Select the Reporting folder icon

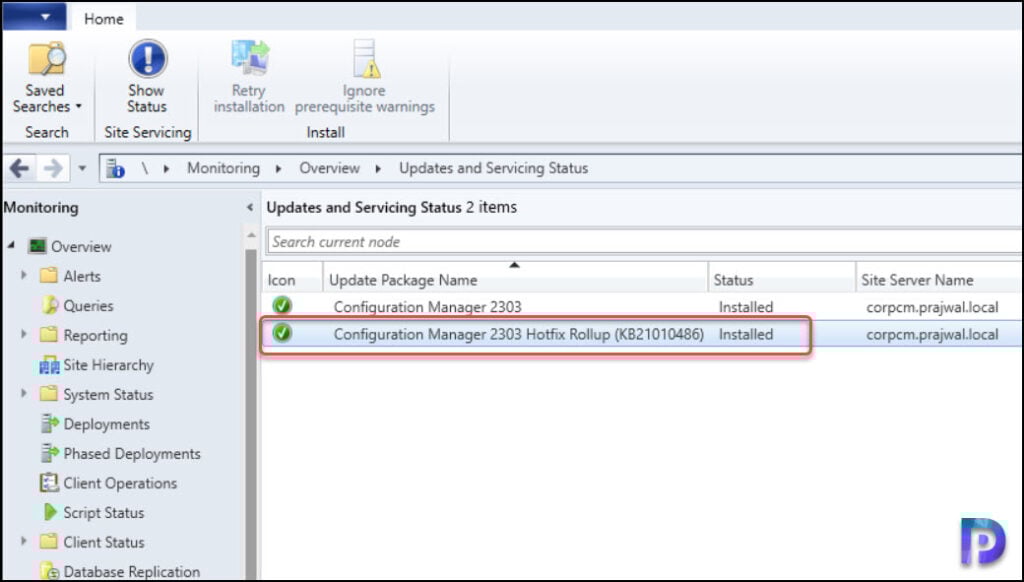pos(48,334)
